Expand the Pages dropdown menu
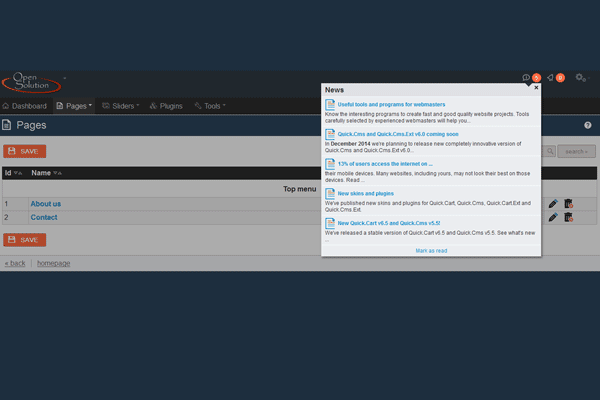Viewport: 600px width, 400px height. click(x=75, y=105)
